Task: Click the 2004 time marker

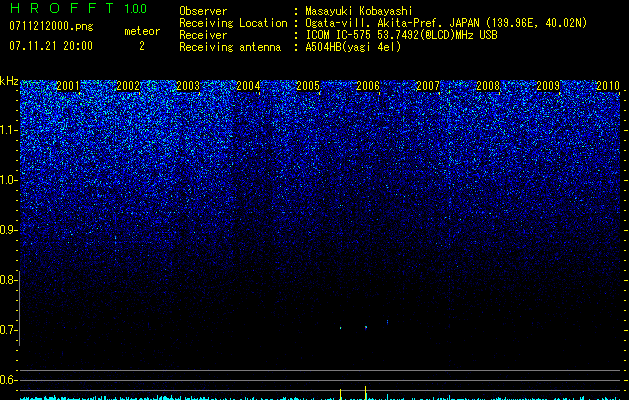Action: point(248,85)
